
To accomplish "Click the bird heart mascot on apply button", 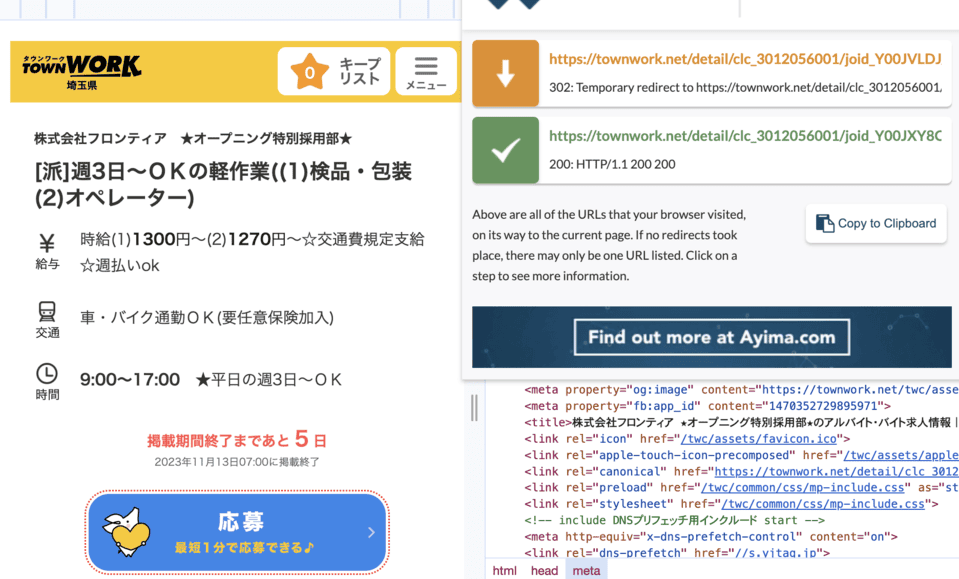I will pos(127,532).
